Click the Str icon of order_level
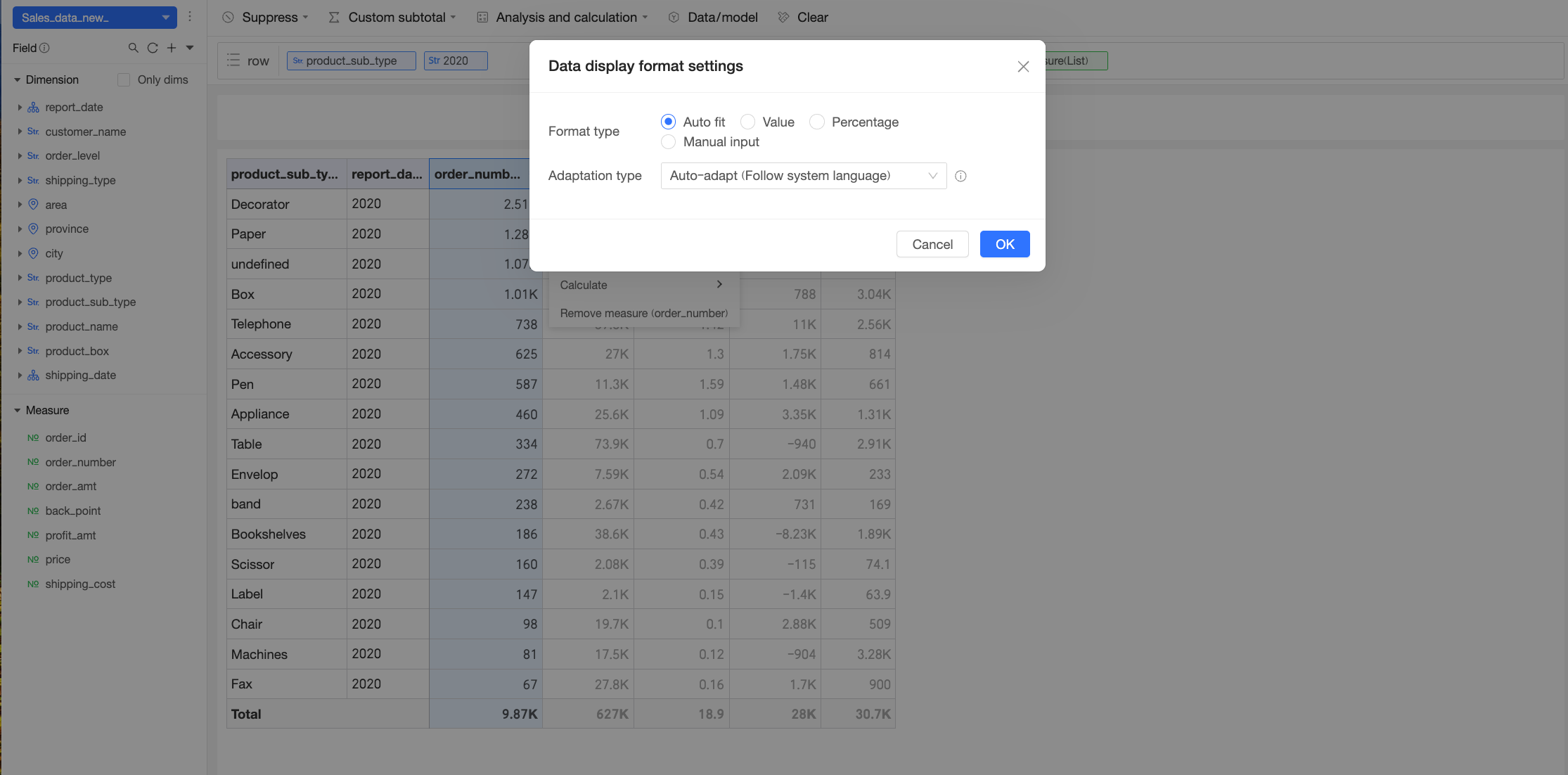 tap(33, 155)
